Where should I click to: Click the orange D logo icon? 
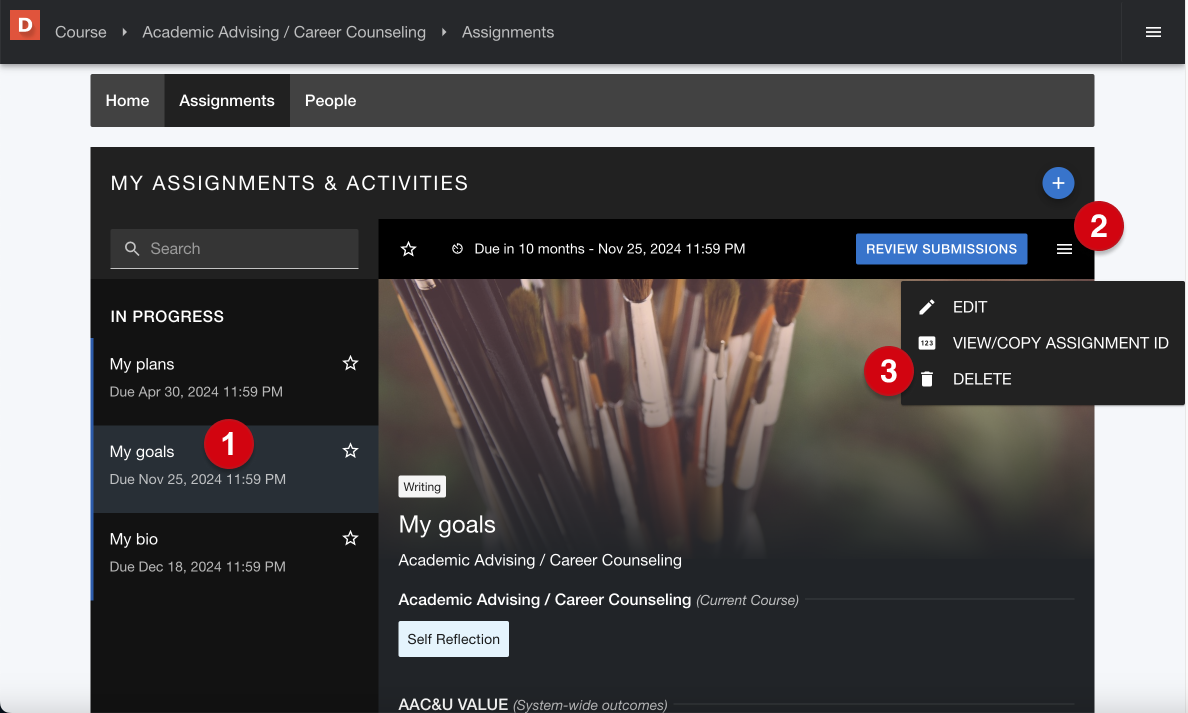tap(25, 25)
